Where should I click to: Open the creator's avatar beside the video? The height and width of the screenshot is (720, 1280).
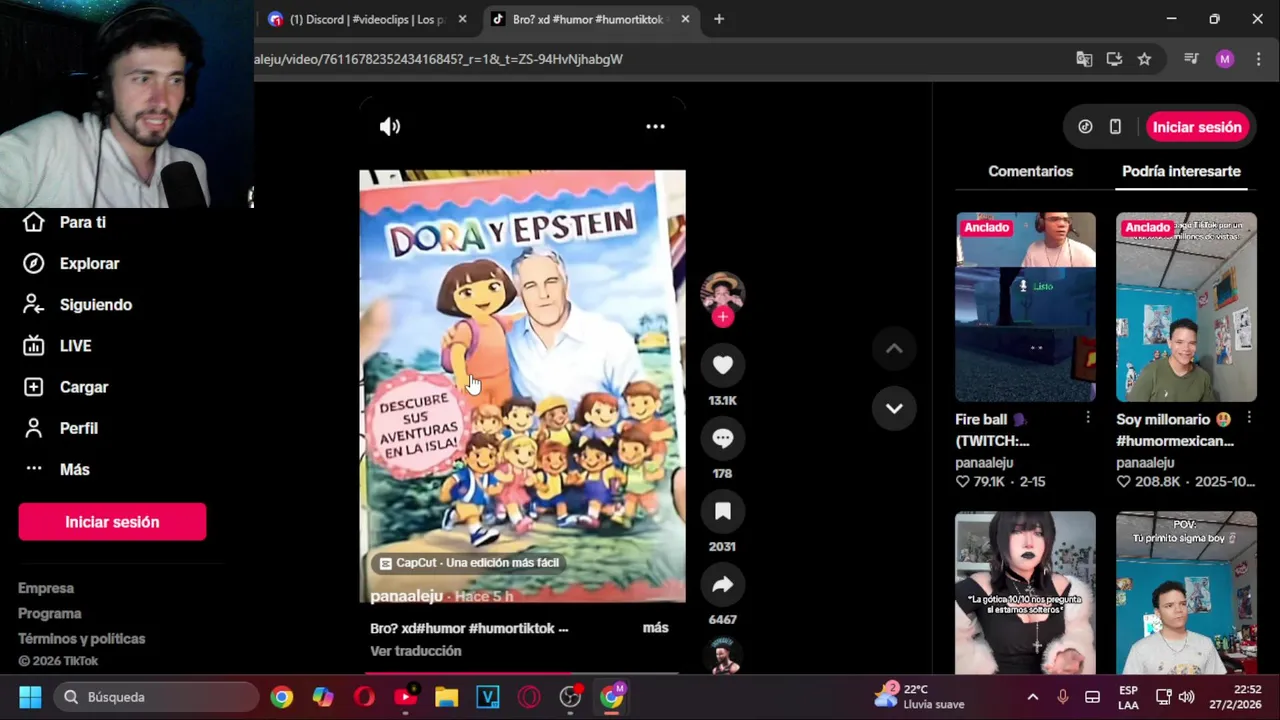click(722, 292)
